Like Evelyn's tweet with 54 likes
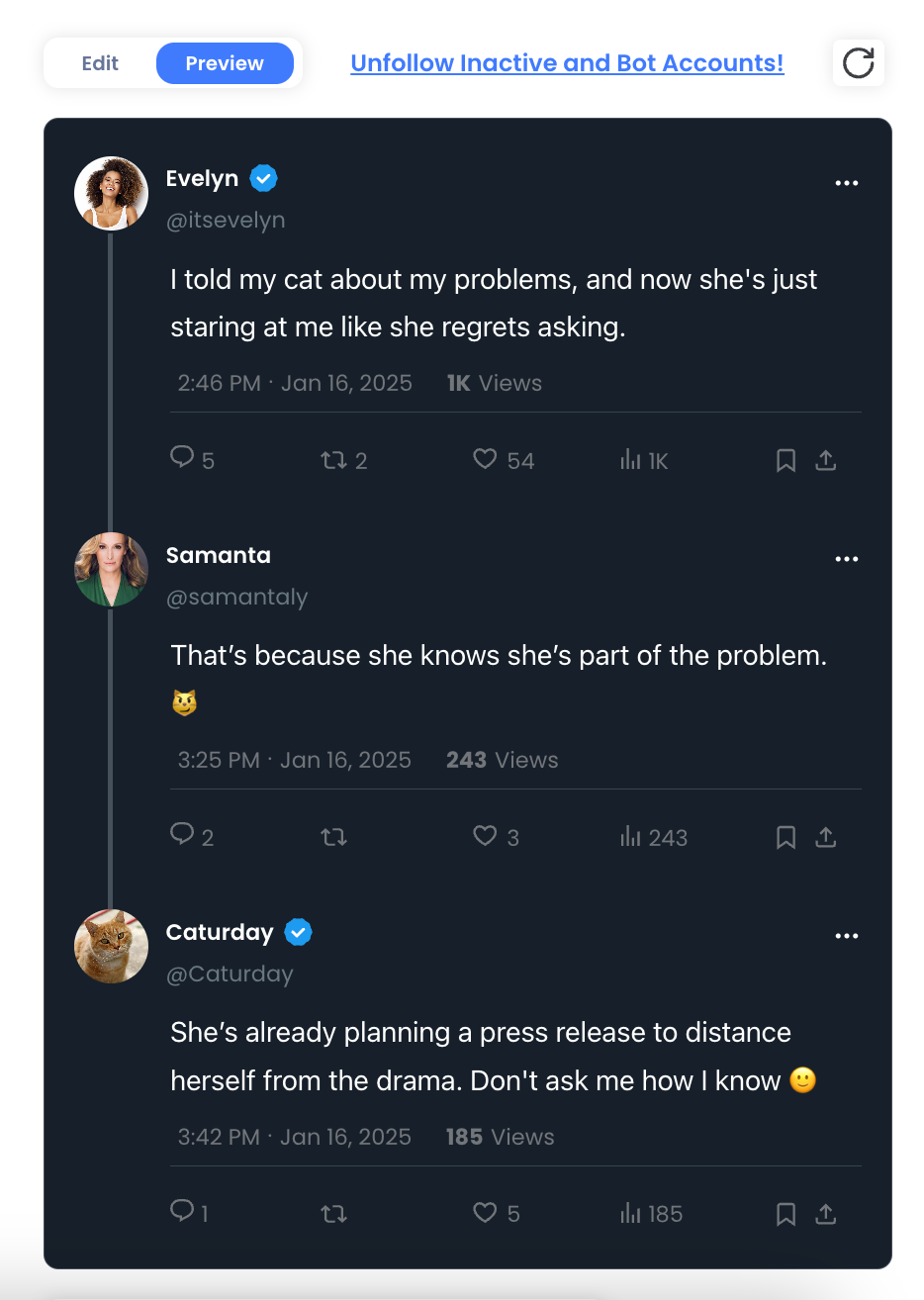 [x=485, y=459]
